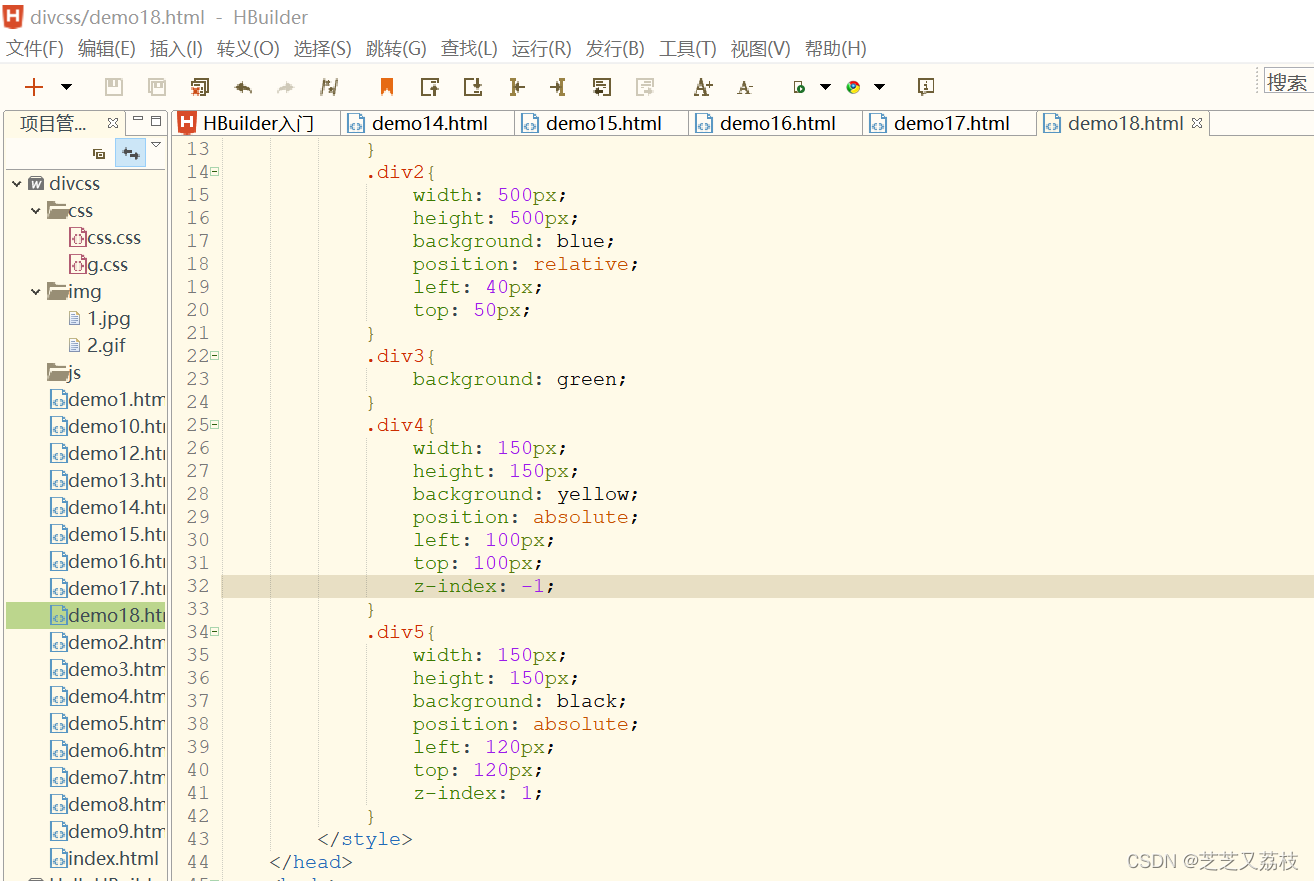
Task: Click the green run preview icon
Action: tap(799, 87)
